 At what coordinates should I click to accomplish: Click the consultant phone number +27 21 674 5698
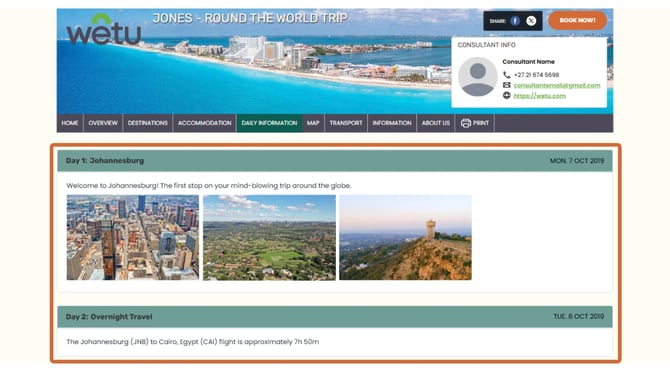536,75
